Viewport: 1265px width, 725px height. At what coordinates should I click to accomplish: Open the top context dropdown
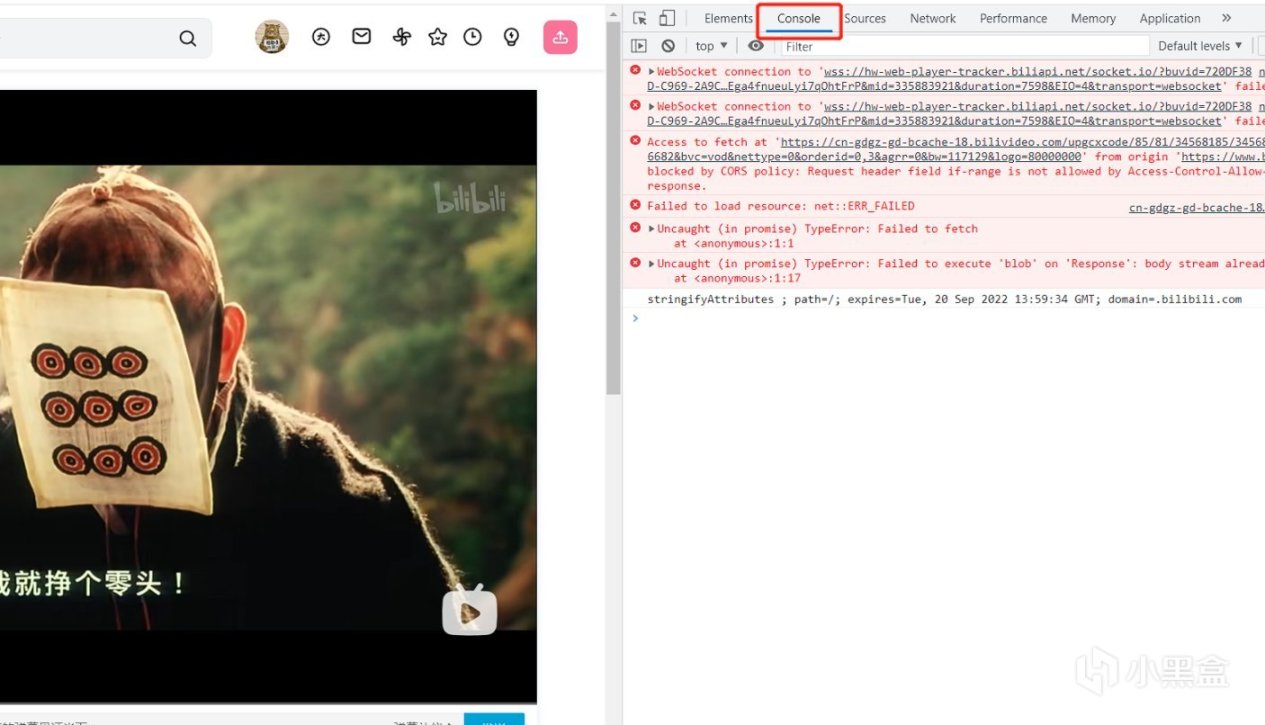click(711, 46)
